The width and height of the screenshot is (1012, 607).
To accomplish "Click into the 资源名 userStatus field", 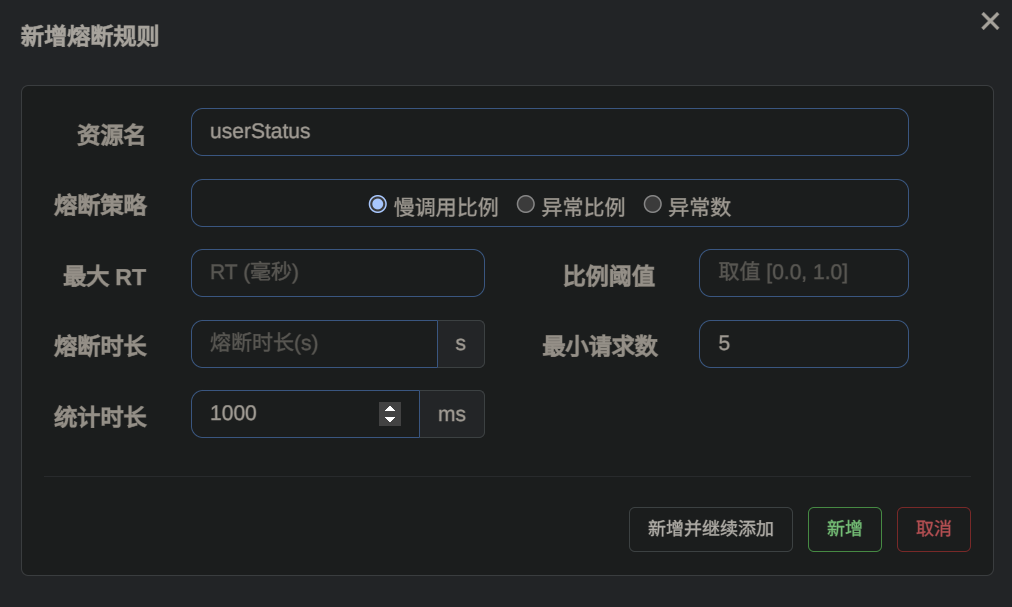I will click(550, 132).
